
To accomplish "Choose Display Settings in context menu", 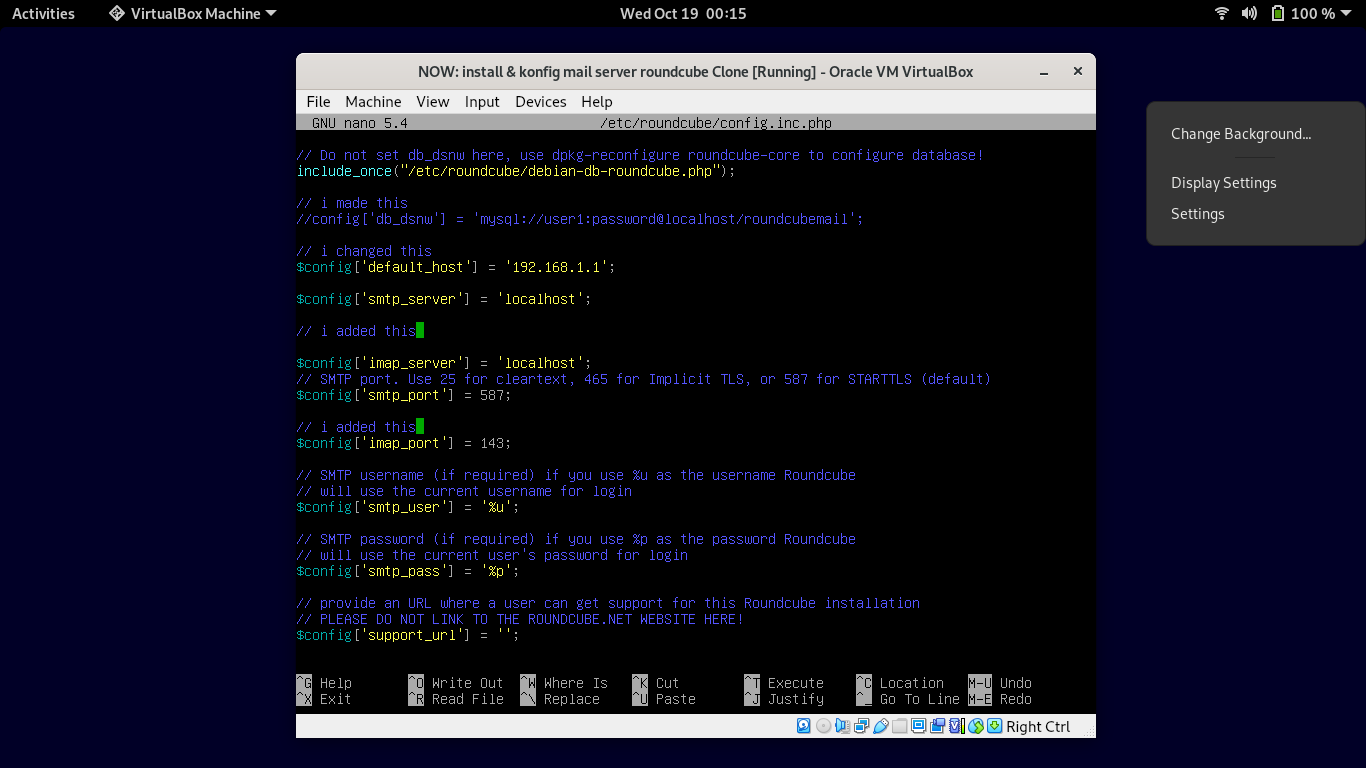I will coord(1223,183).
